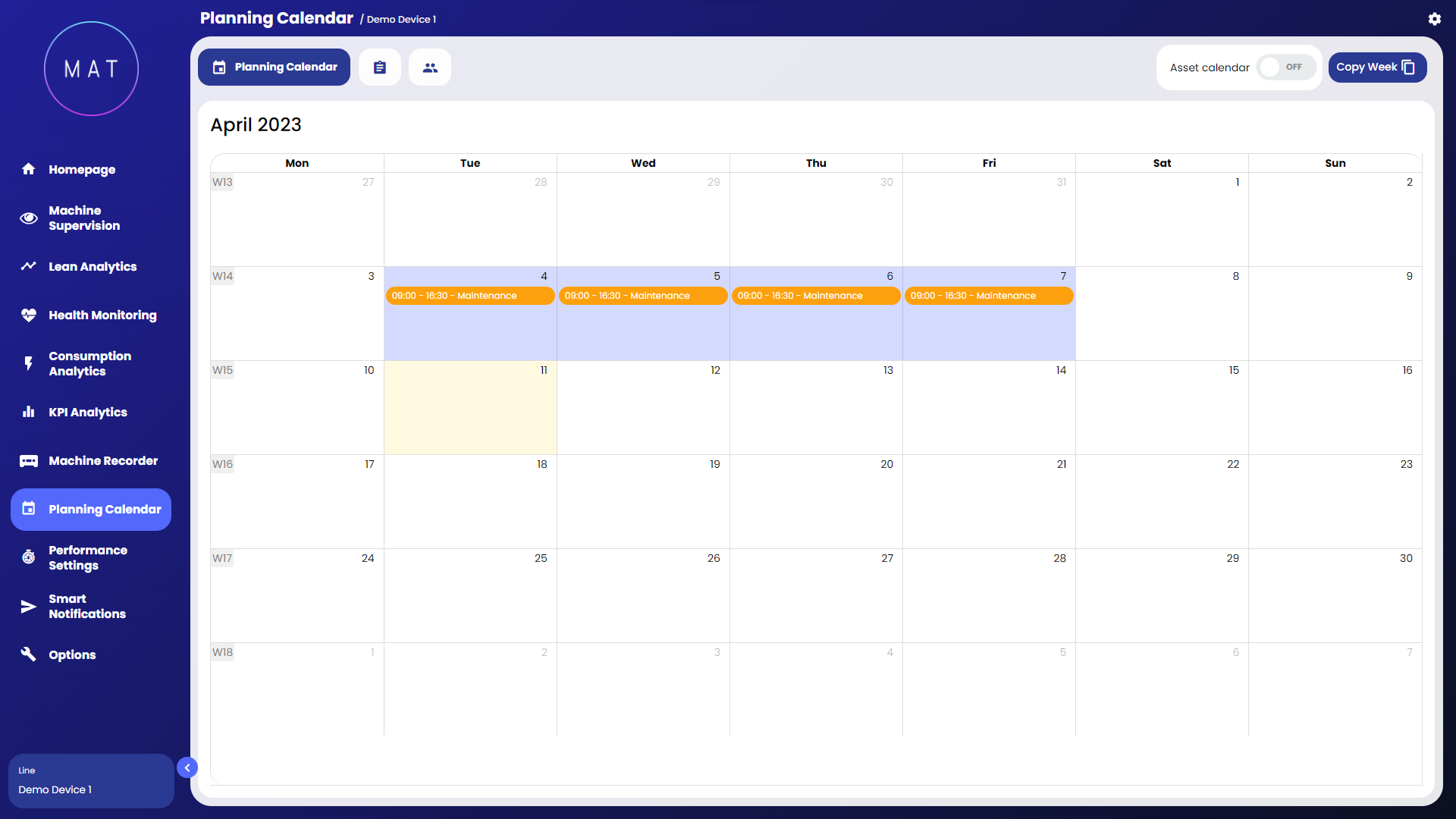Open Friday April 7 Maintenance event
Image resolution: width=1456 pixels, height=819 pixels.
coord(988,296)
